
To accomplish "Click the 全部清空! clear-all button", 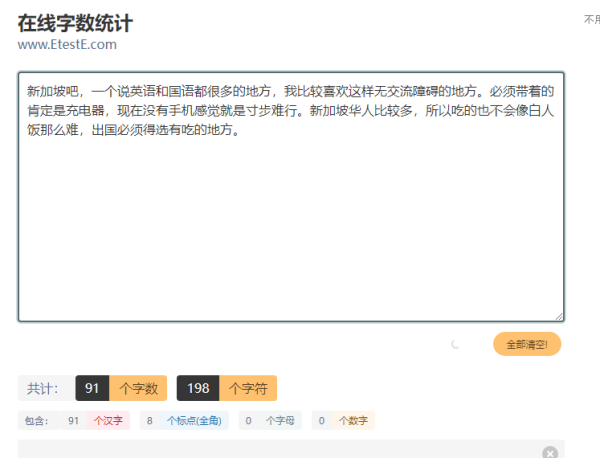I will [527, 344].
